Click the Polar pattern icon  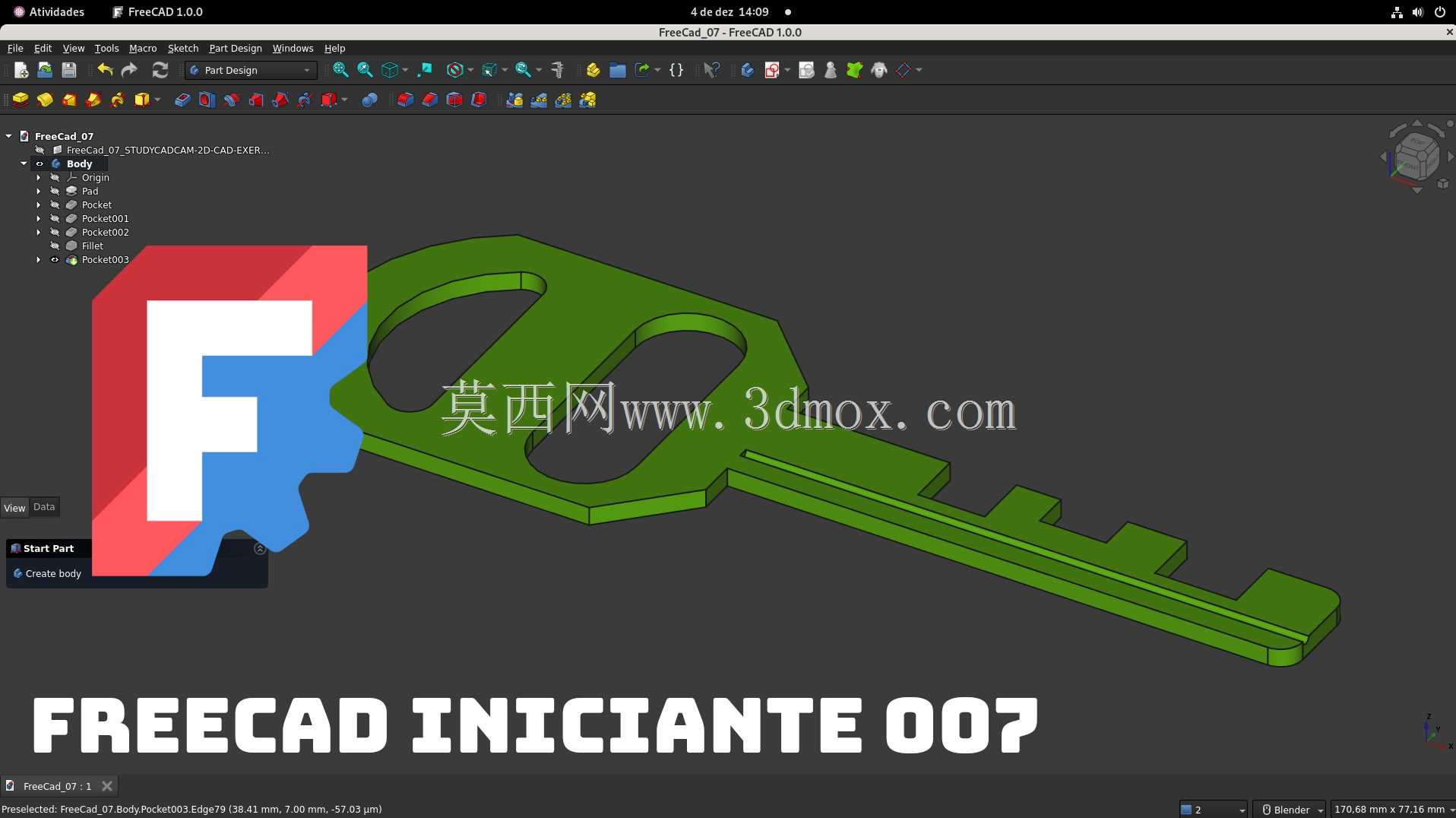563,100
